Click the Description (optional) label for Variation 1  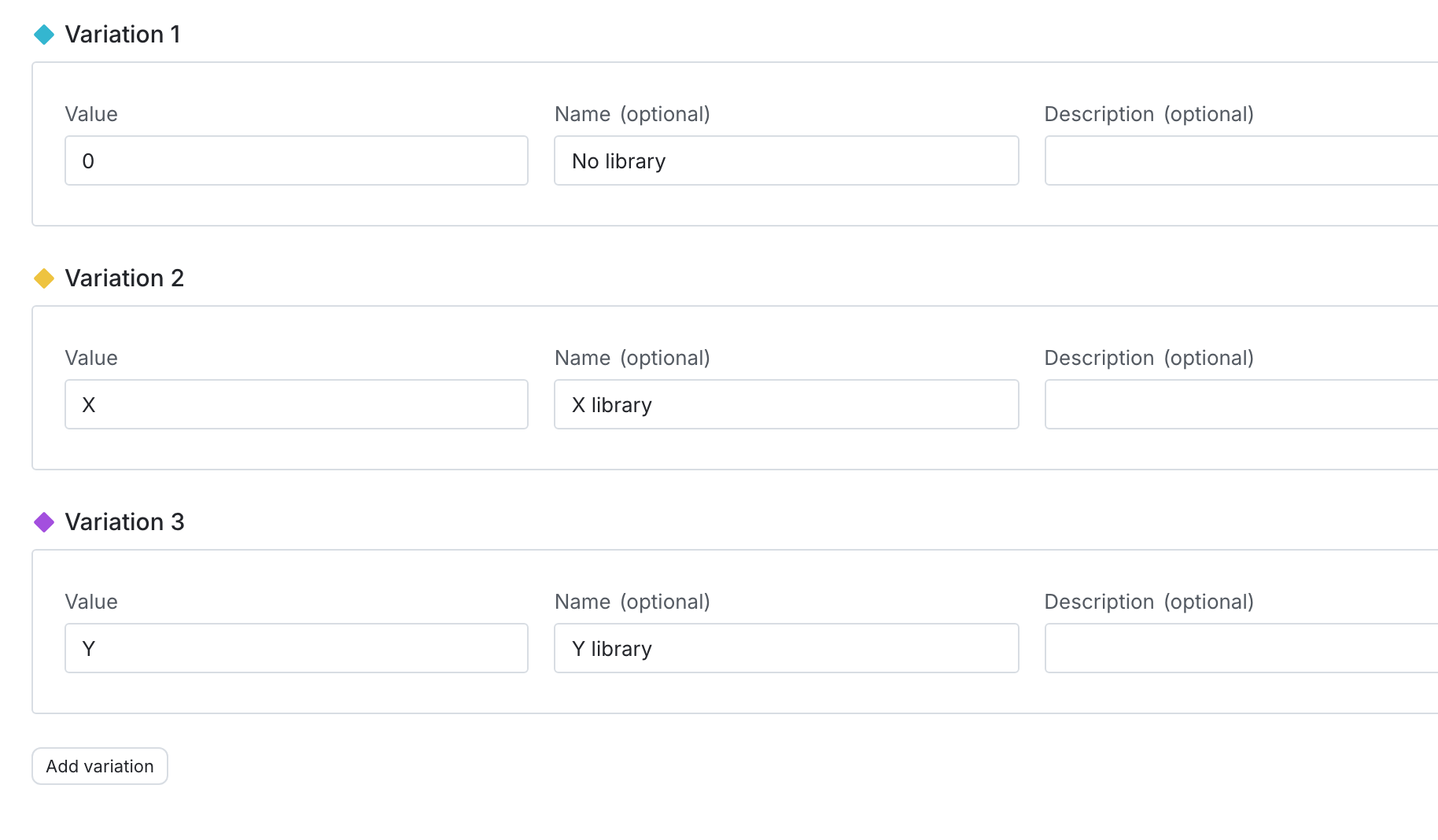1149,114
